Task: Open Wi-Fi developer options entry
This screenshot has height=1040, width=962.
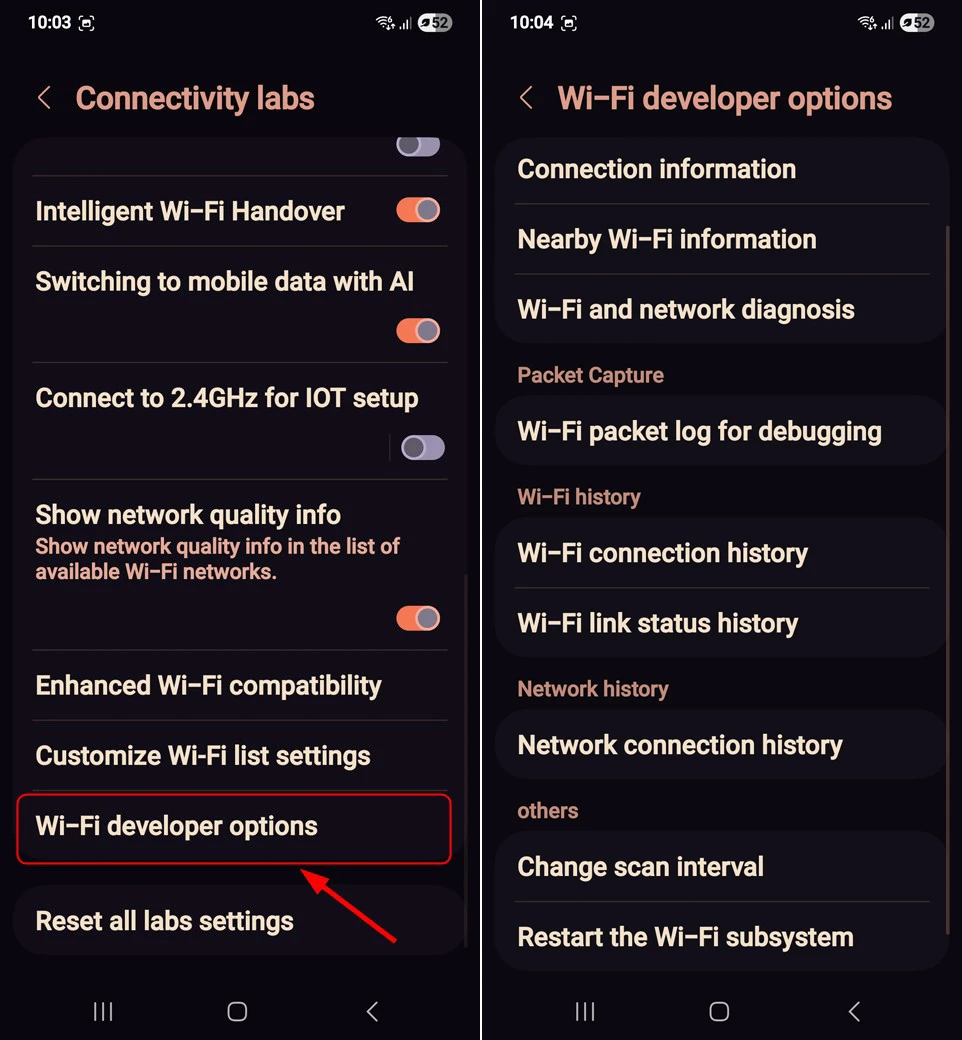Action: click(234, 828)
